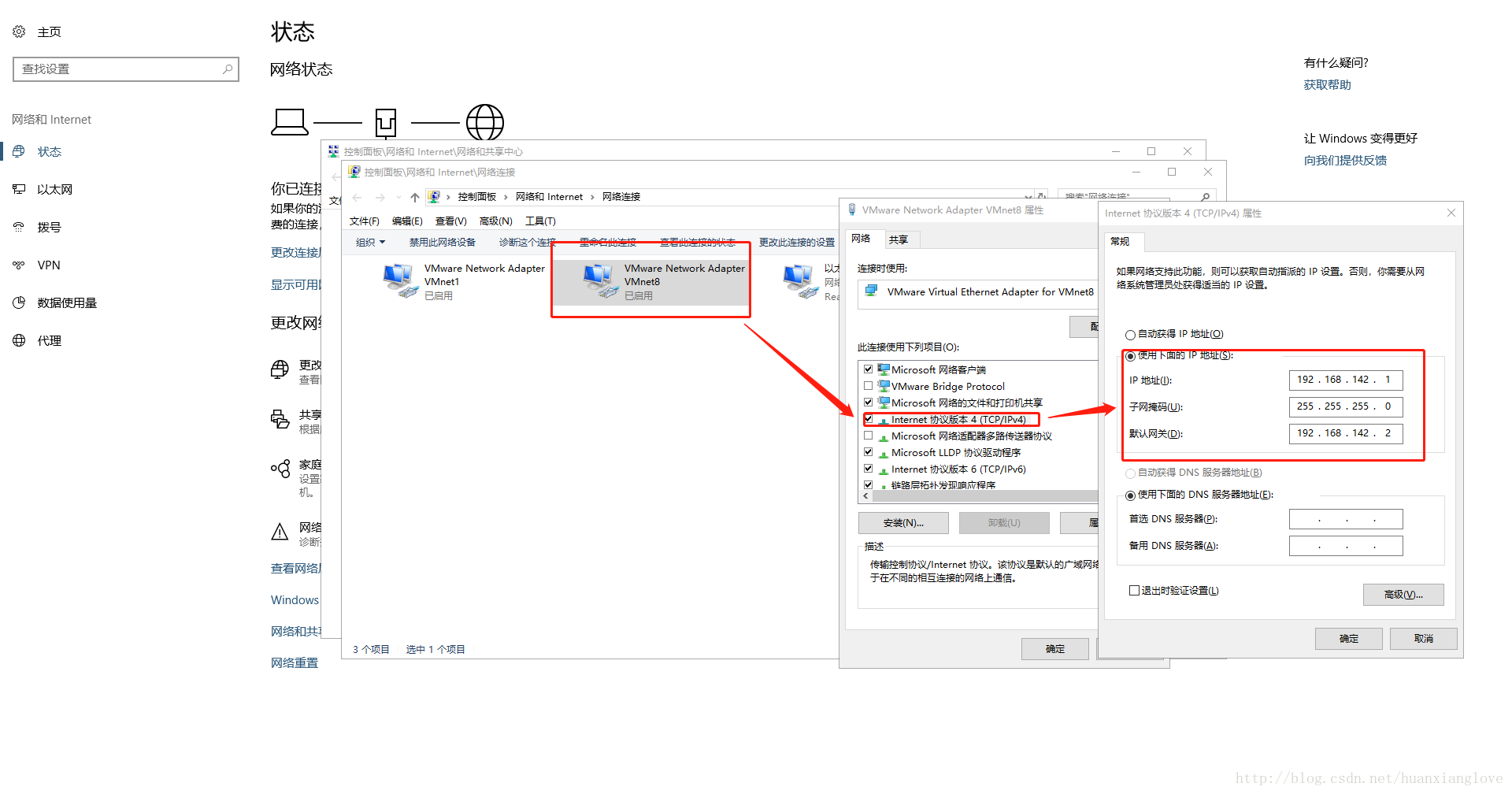Click the 默认网关 input field

1346,434
